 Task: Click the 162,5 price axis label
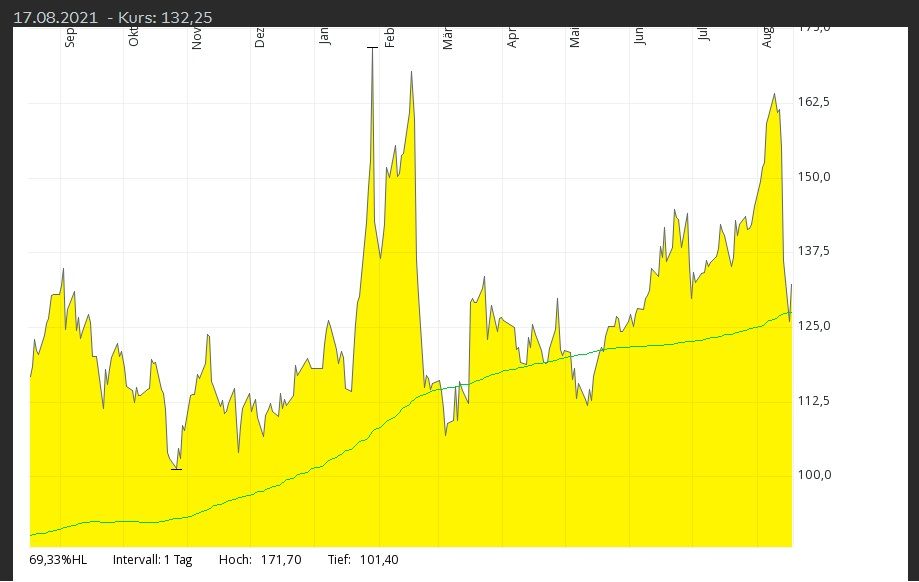(x=813, y=102)
